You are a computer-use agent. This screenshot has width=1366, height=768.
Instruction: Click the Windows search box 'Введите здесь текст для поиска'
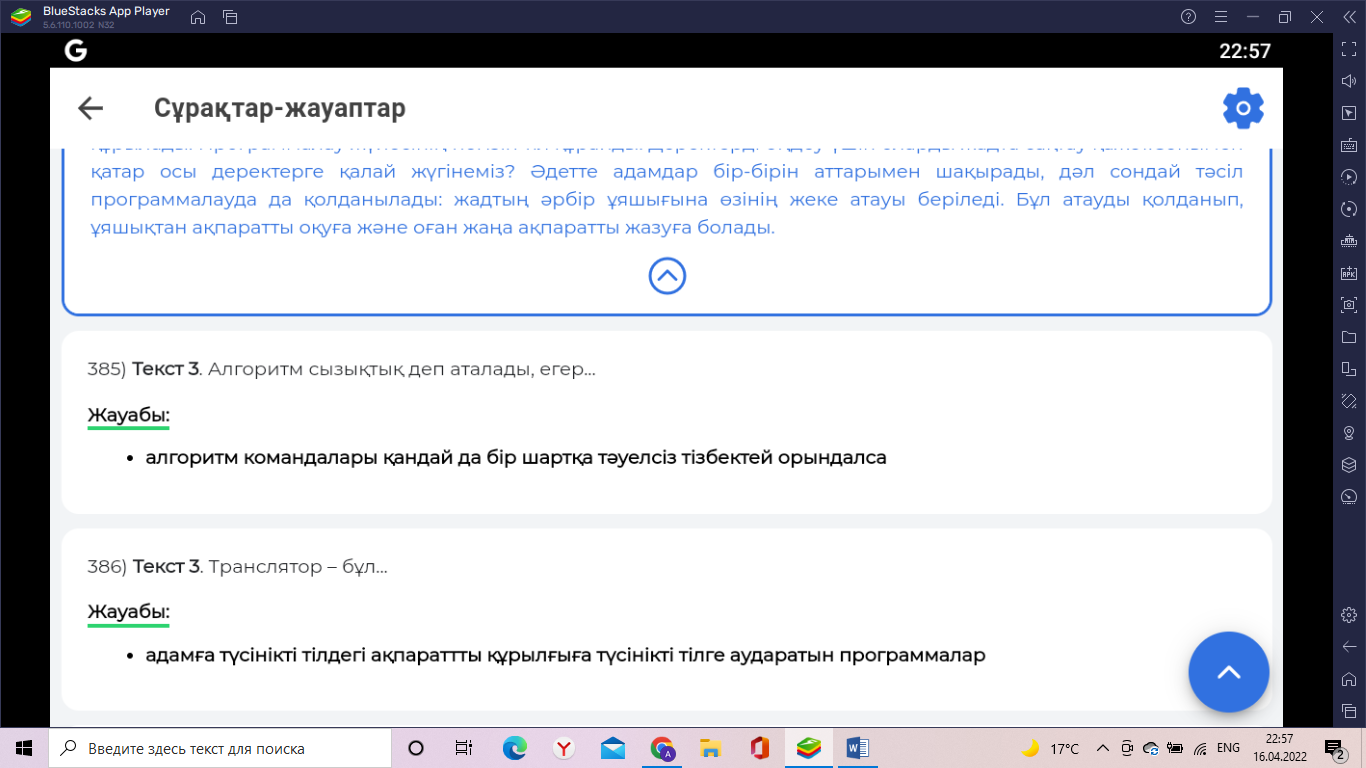[219, 748]
